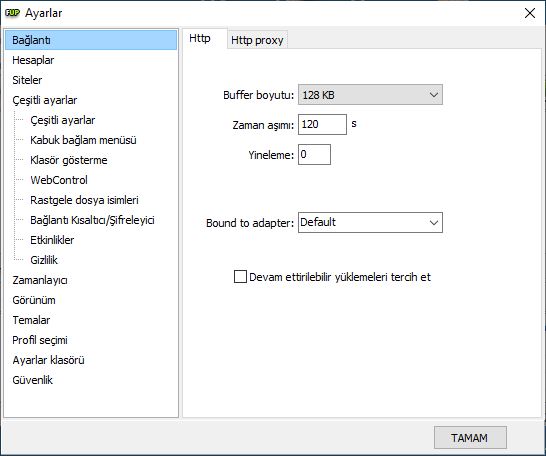Select WebControl in the sidebar
The height and width of the screenshot is (456, 546).
coord(59,180)
